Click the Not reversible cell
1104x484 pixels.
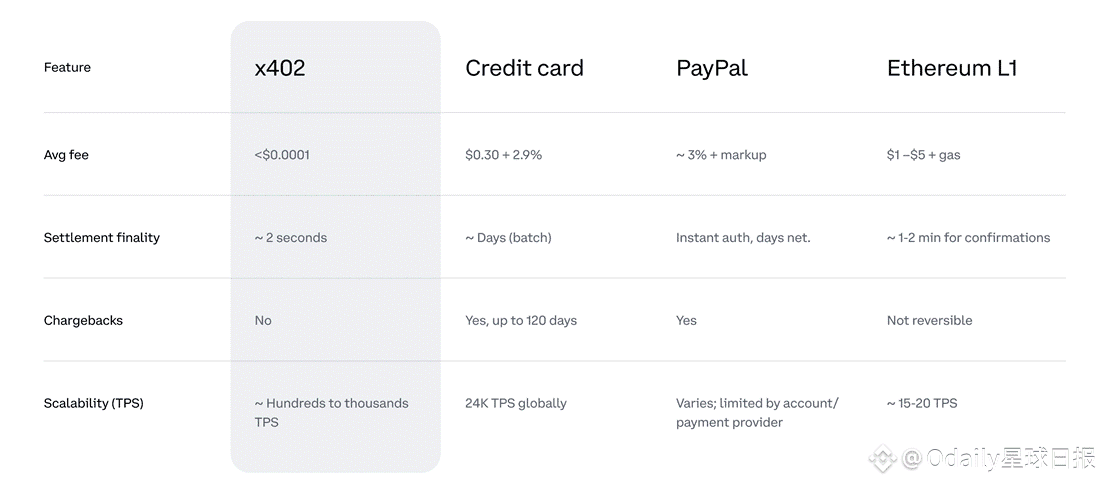(929, 321)
